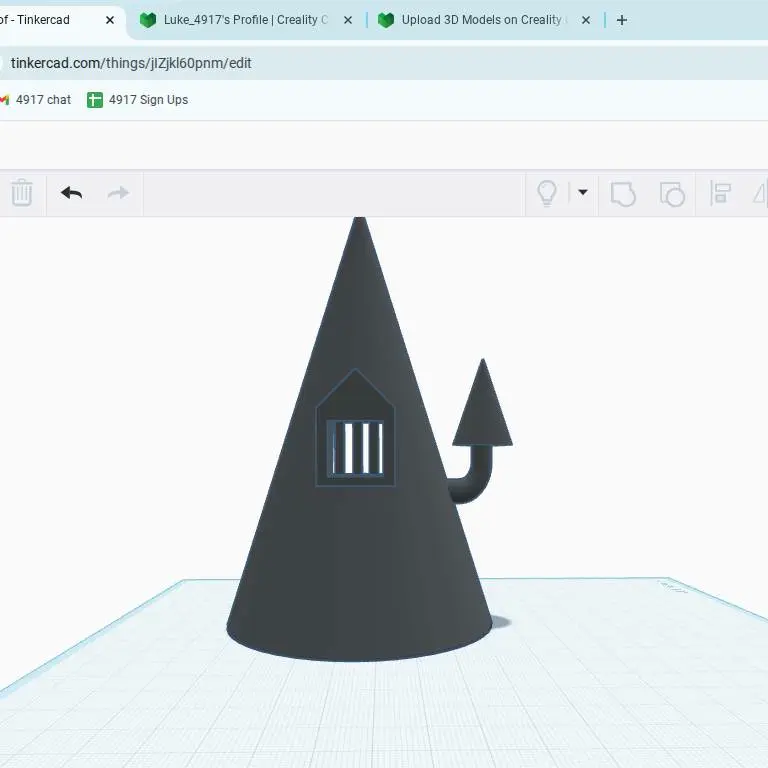Open the Align tool
Image resolution: width=768 pixels, height=768 pixels.
[x=720, y=193]
